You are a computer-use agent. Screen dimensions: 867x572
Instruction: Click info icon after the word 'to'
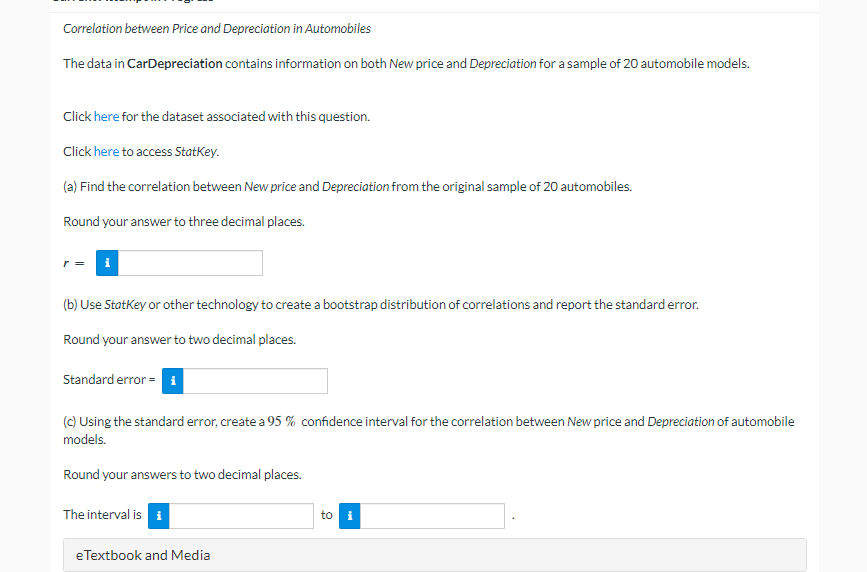click(349, 516)
